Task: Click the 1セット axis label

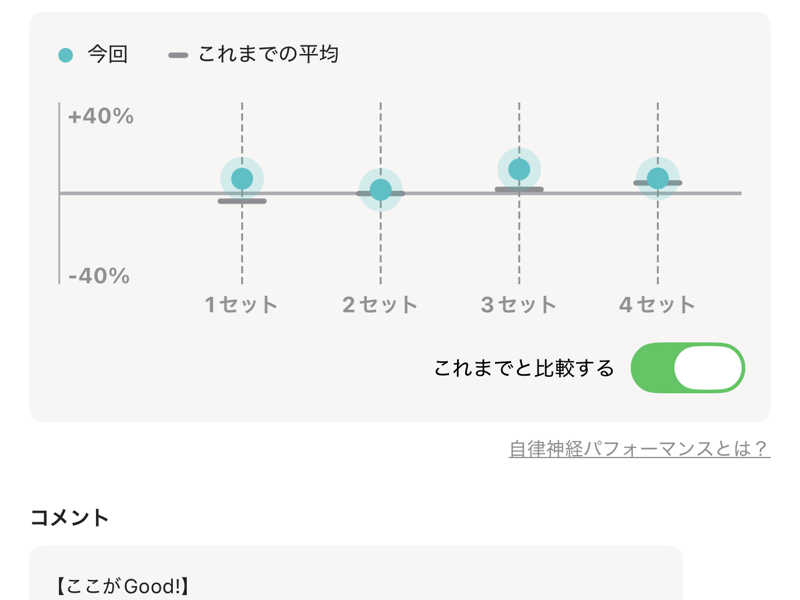Action: click(242, 305)
